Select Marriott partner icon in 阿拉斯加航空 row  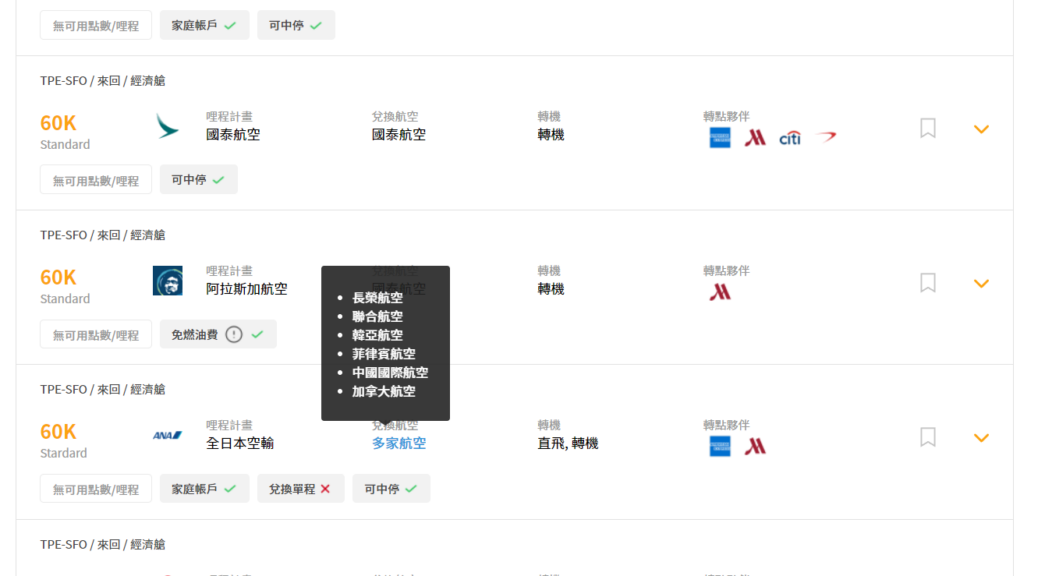(x=720, y=292)
